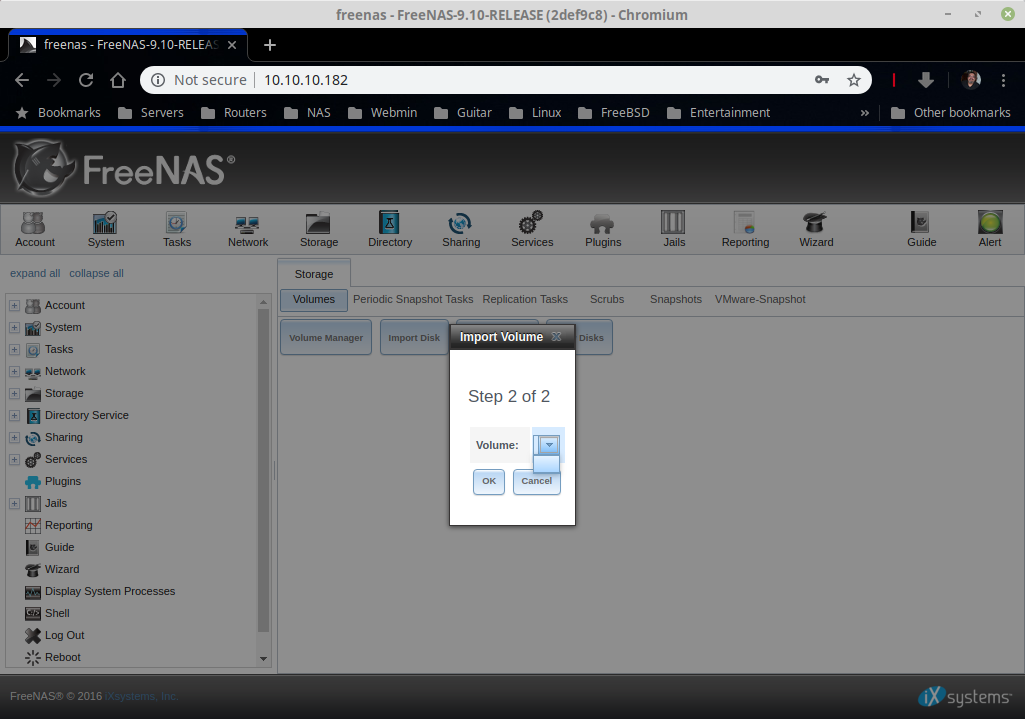Open Chromium downloads arrow icon
This screenshot has width=1025, height=719.
point(926,80)
